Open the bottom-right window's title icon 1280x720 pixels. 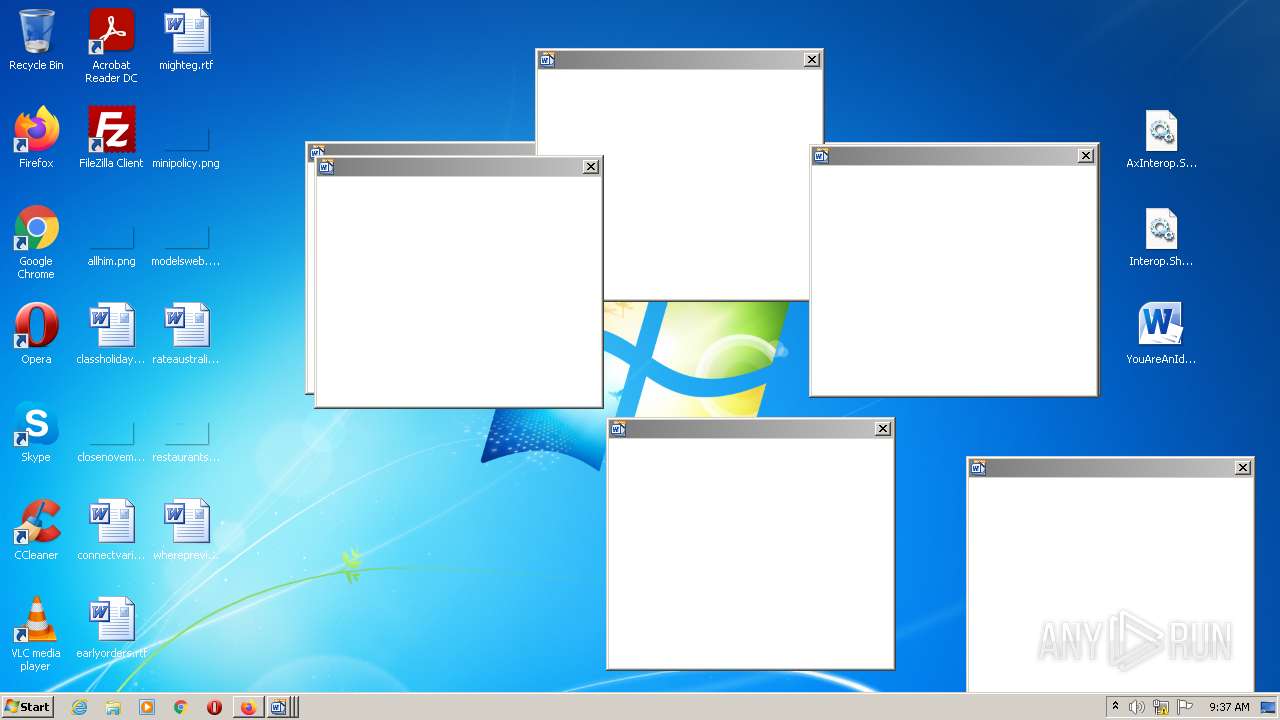click(x=978, y=468)
